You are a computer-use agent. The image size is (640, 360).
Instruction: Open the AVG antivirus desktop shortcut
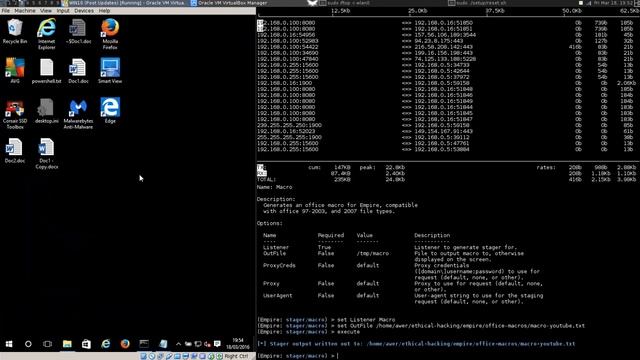pyautogui.click(x=15, y=71)
